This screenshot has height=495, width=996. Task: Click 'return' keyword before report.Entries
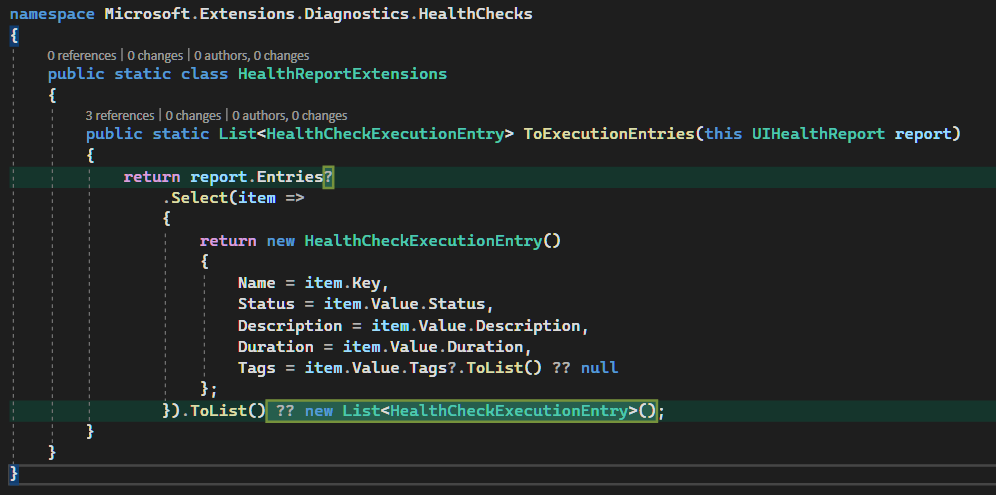coord(152,177)
